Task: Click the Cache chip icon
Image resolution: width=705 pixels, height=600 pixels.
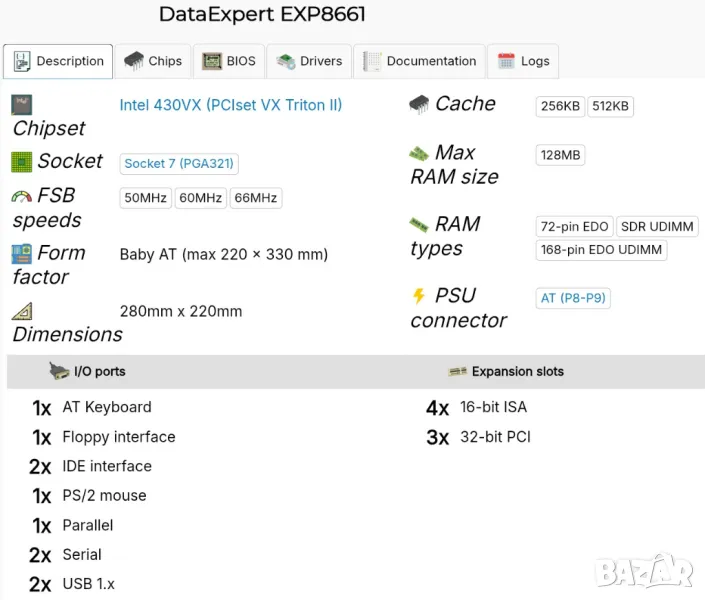Action: [419, 104]
